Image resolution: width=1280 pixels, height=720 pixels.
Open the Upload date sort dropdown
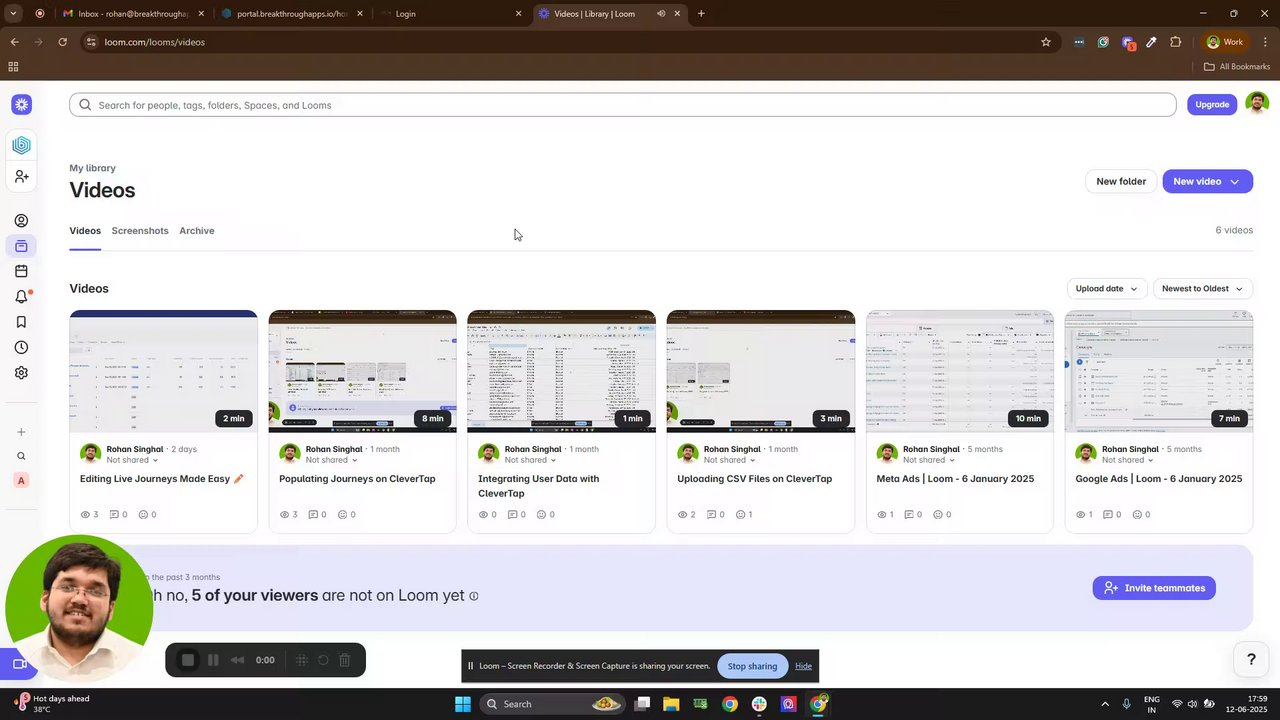[1106, 288]
